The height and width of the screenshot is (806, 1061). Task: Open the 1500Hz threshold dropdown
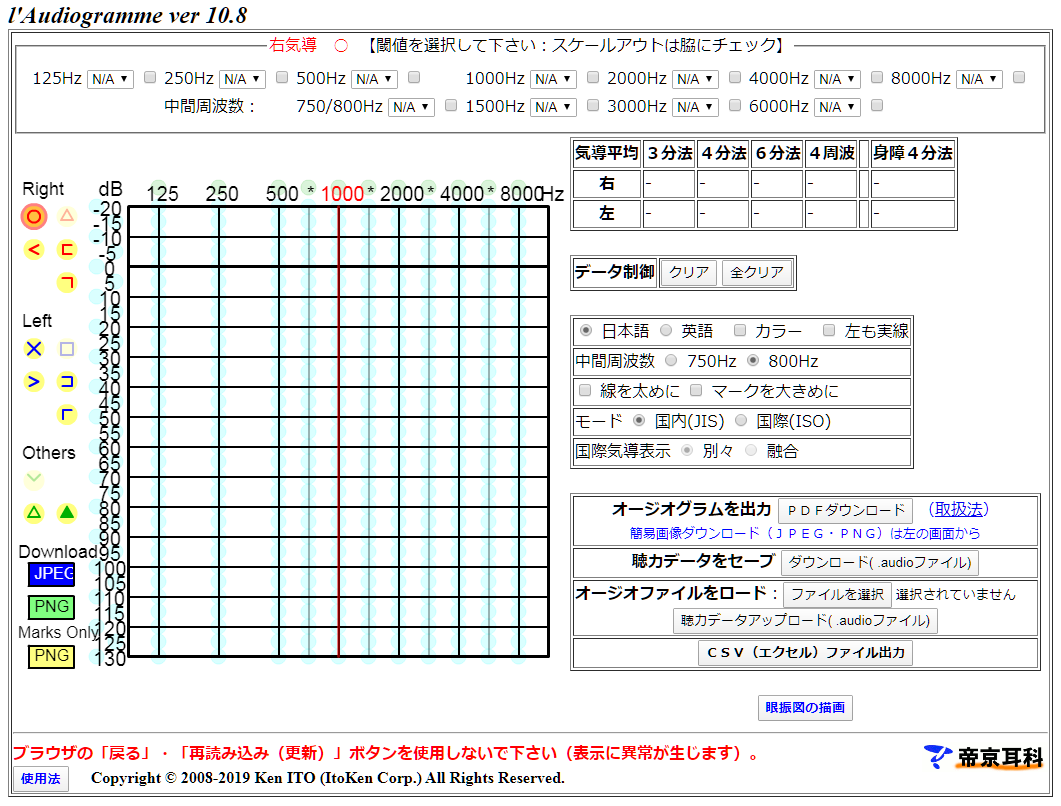pos(553,107)
